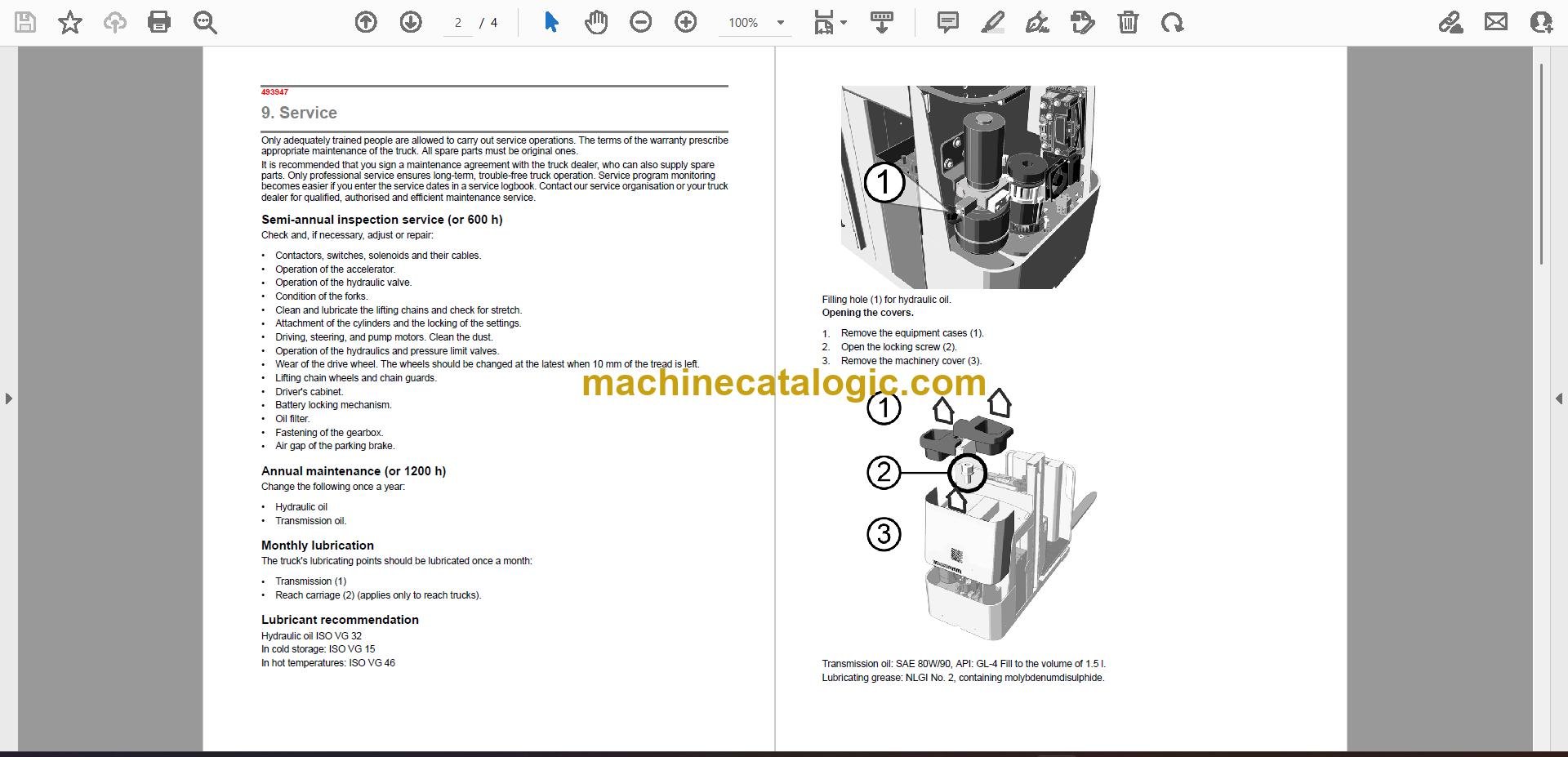Click the trash delete icon

(1128, 22)
